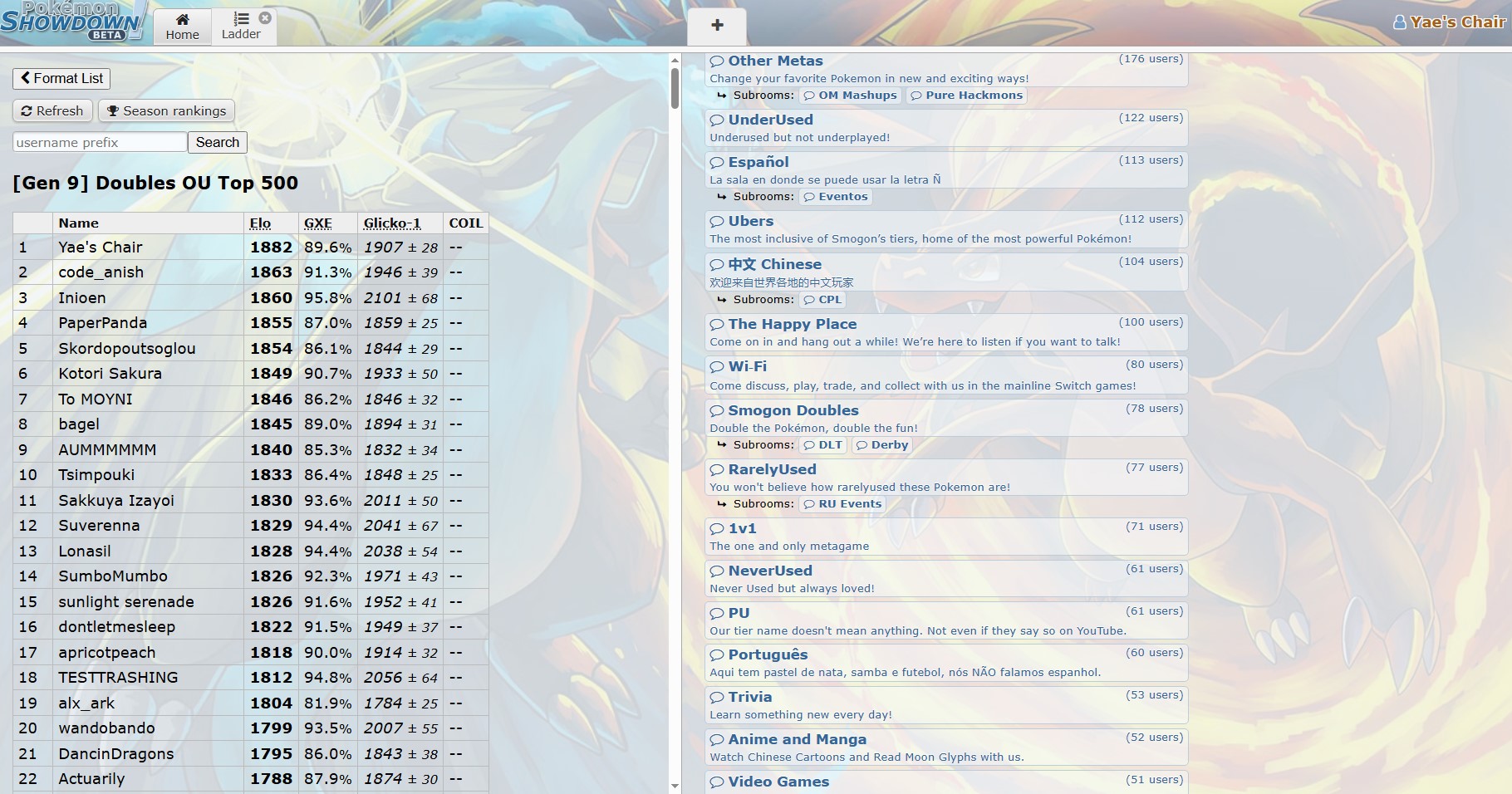Click the chat icon beside Smogon Doubles
Image resolution: width=1512 pixels, height=794 pixels.
click(717, 411)
